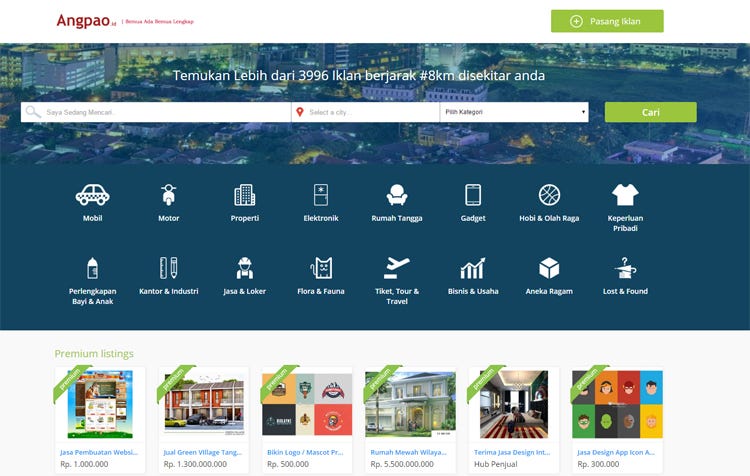Select Tiket, Tour & Travel airplane icon
The width and height of the screenshot is (750, 476).
397,268
